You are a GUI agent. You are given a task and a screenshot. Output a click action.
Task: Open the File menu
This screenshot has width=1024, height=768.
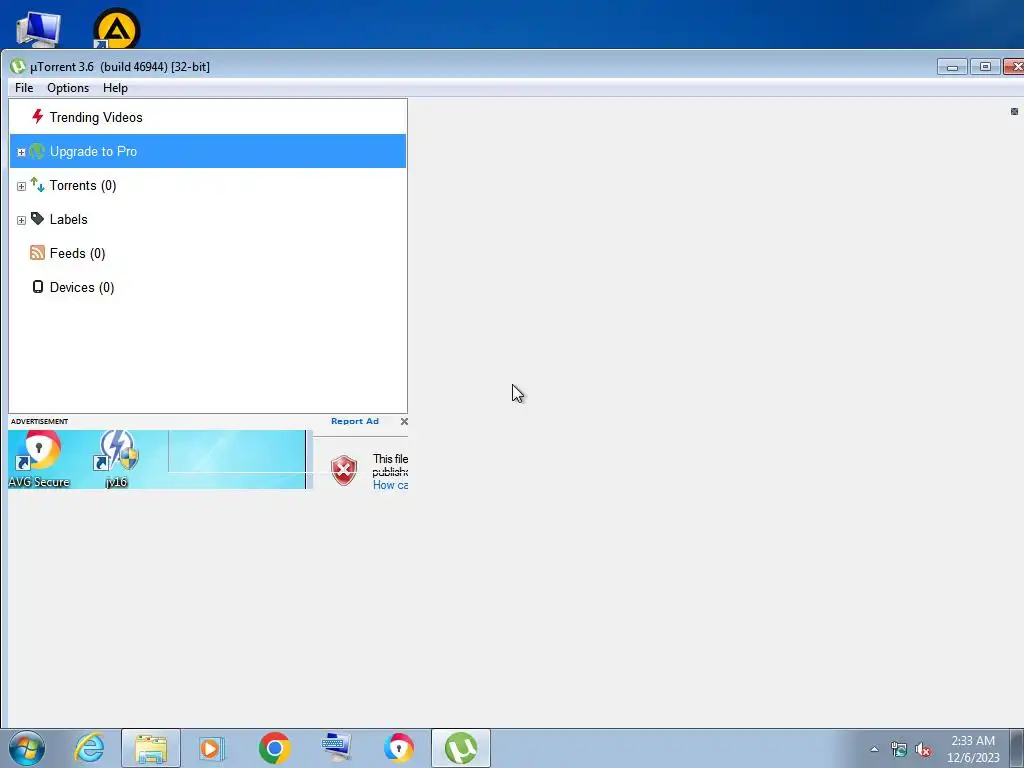tap(24, 88)
